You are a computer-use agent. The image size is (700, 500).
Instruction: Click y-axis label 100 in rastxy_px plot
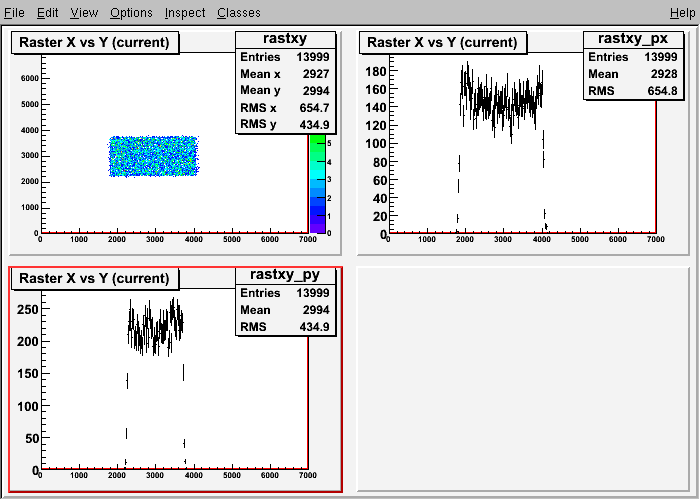point(375,144)
